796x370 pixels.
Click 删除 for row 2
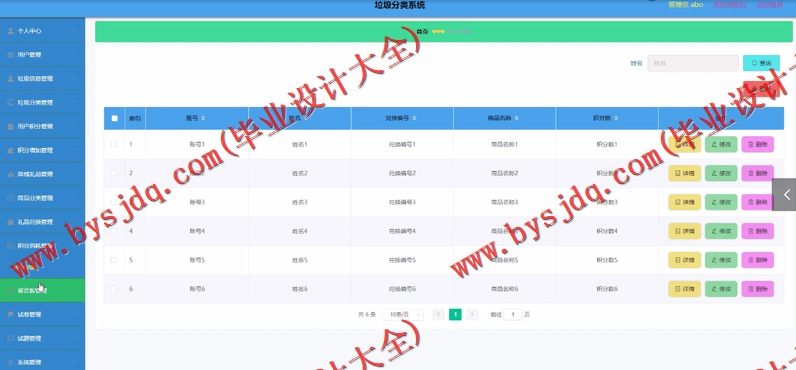pyautogui.click(x=757, y=174)
